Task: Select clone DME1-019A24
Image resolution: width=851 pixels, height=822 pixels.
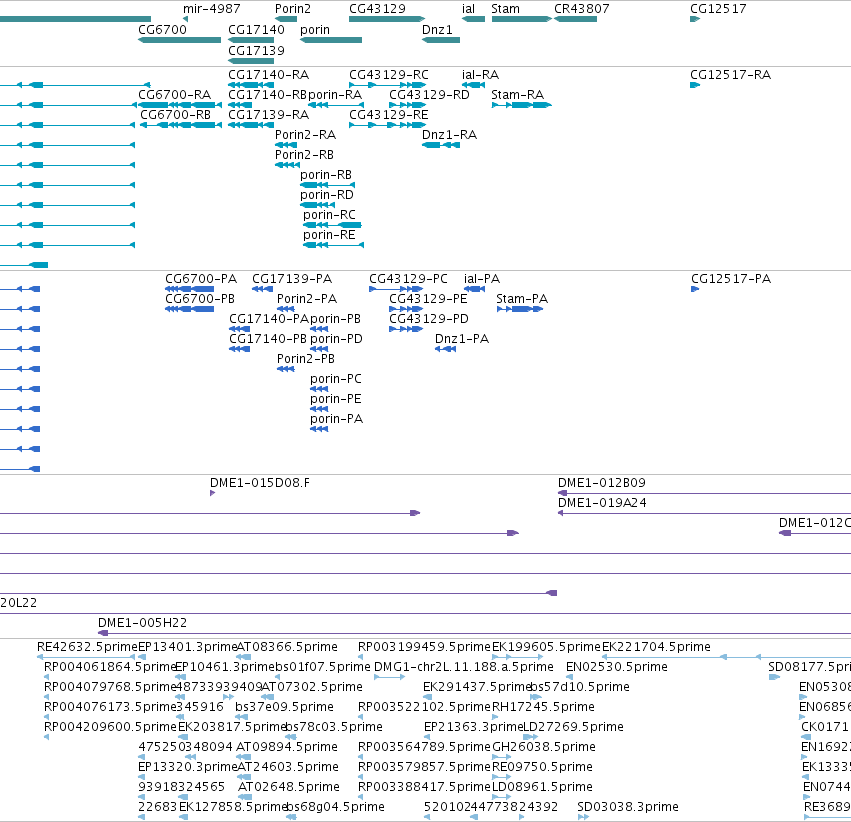Action: coord(704,513)
